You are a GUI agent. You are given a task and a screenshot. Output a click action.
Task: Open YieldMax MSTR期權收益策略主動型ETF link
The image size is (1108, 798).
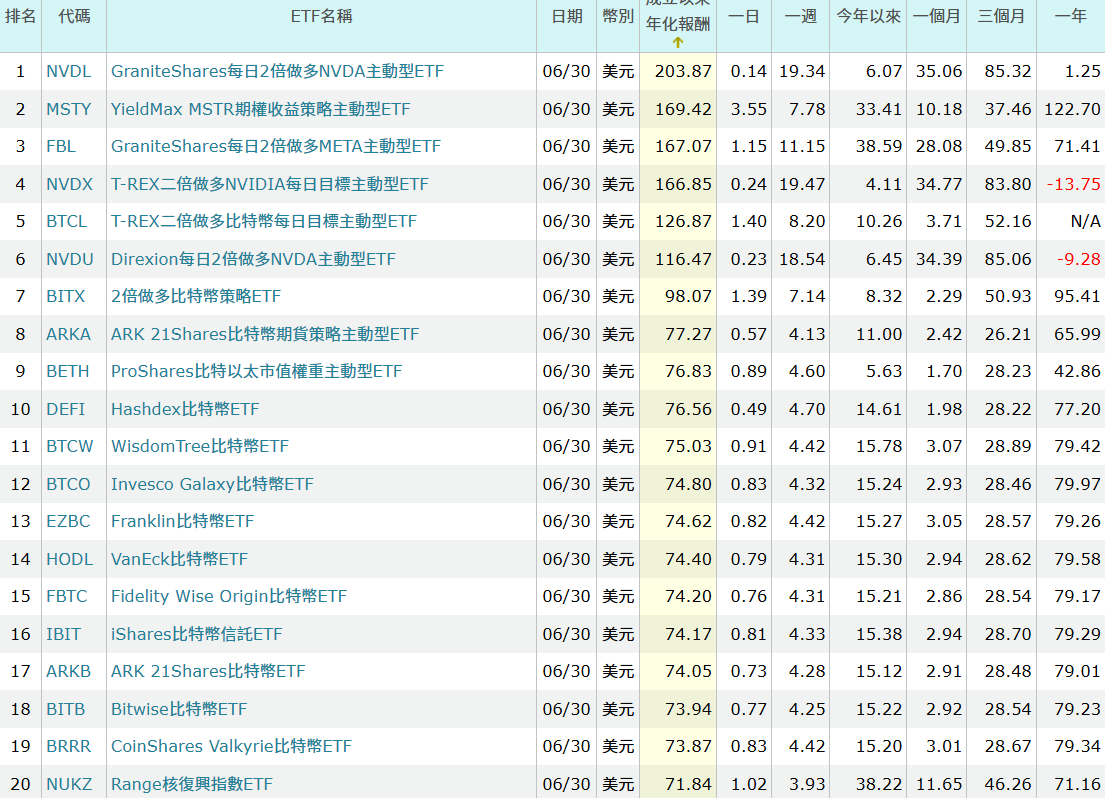(260, 109)
